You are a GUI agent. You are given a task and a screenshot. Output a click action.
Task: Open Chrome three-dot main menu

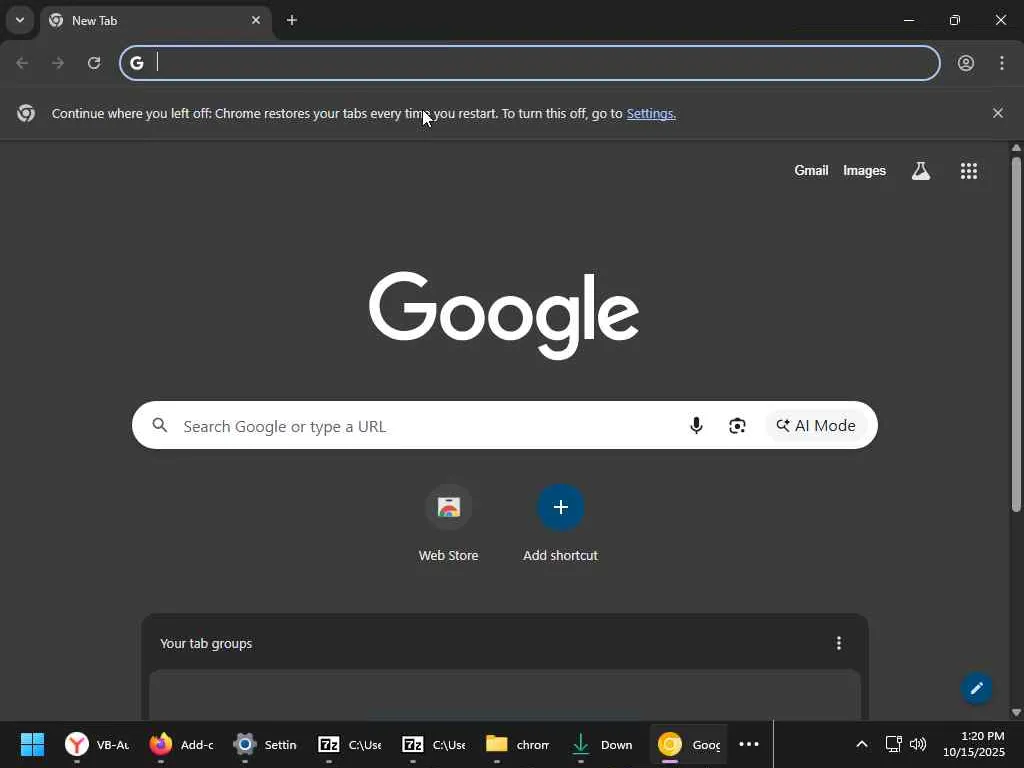tap(1002, 63)
